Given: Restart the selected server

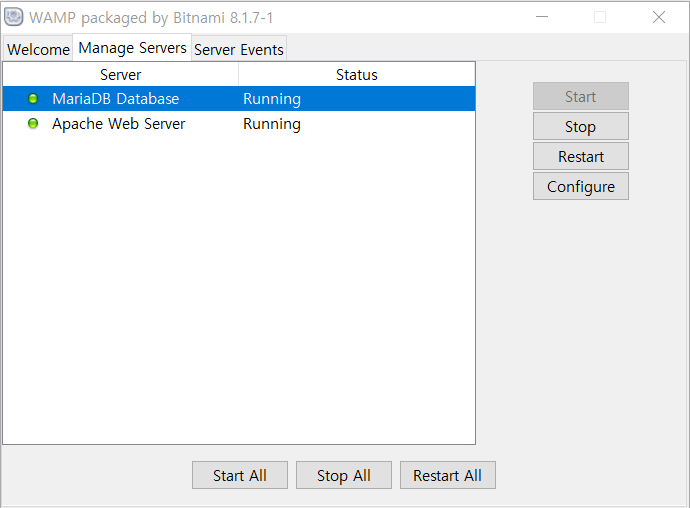Looking at the screenshot, I should click(581, 156).
